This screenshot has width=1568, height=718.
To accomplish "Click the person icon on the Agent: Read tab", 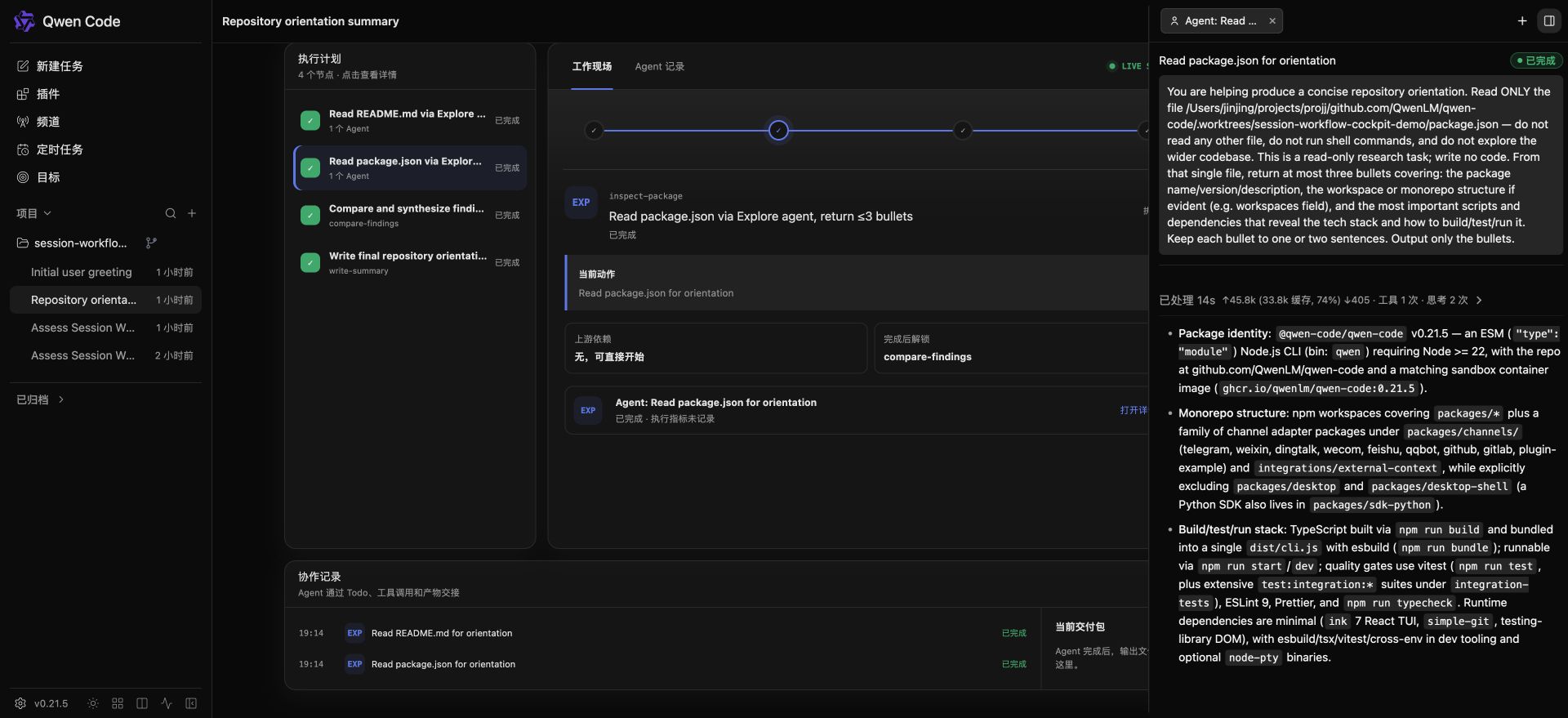I will pos(1174,21).
